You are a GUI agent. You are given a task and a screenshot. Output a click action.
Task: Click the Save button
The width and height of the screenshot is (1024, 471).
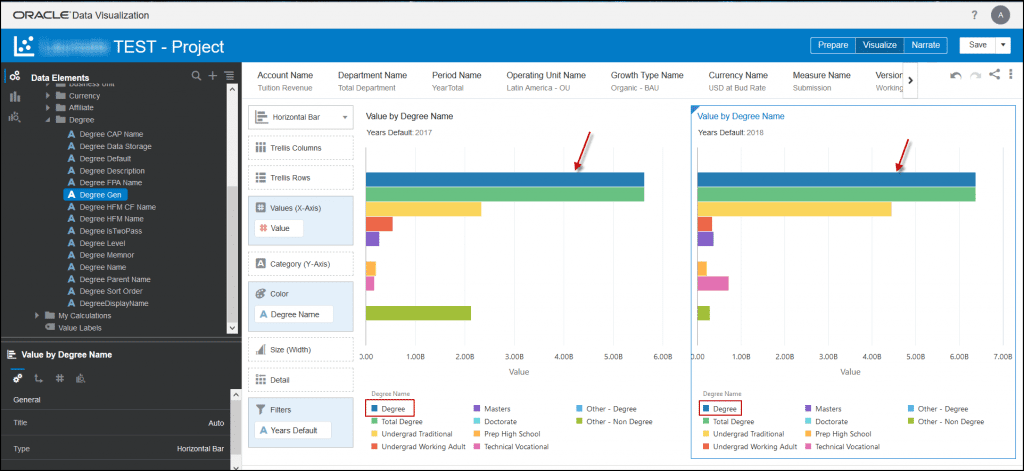pos(977,45)
